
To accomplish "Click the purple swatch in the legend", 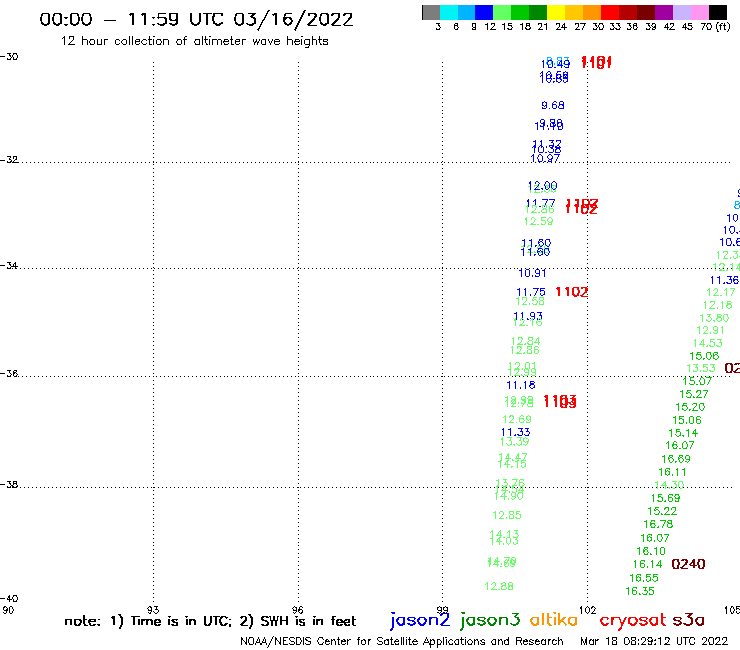I will coord(664,12).
